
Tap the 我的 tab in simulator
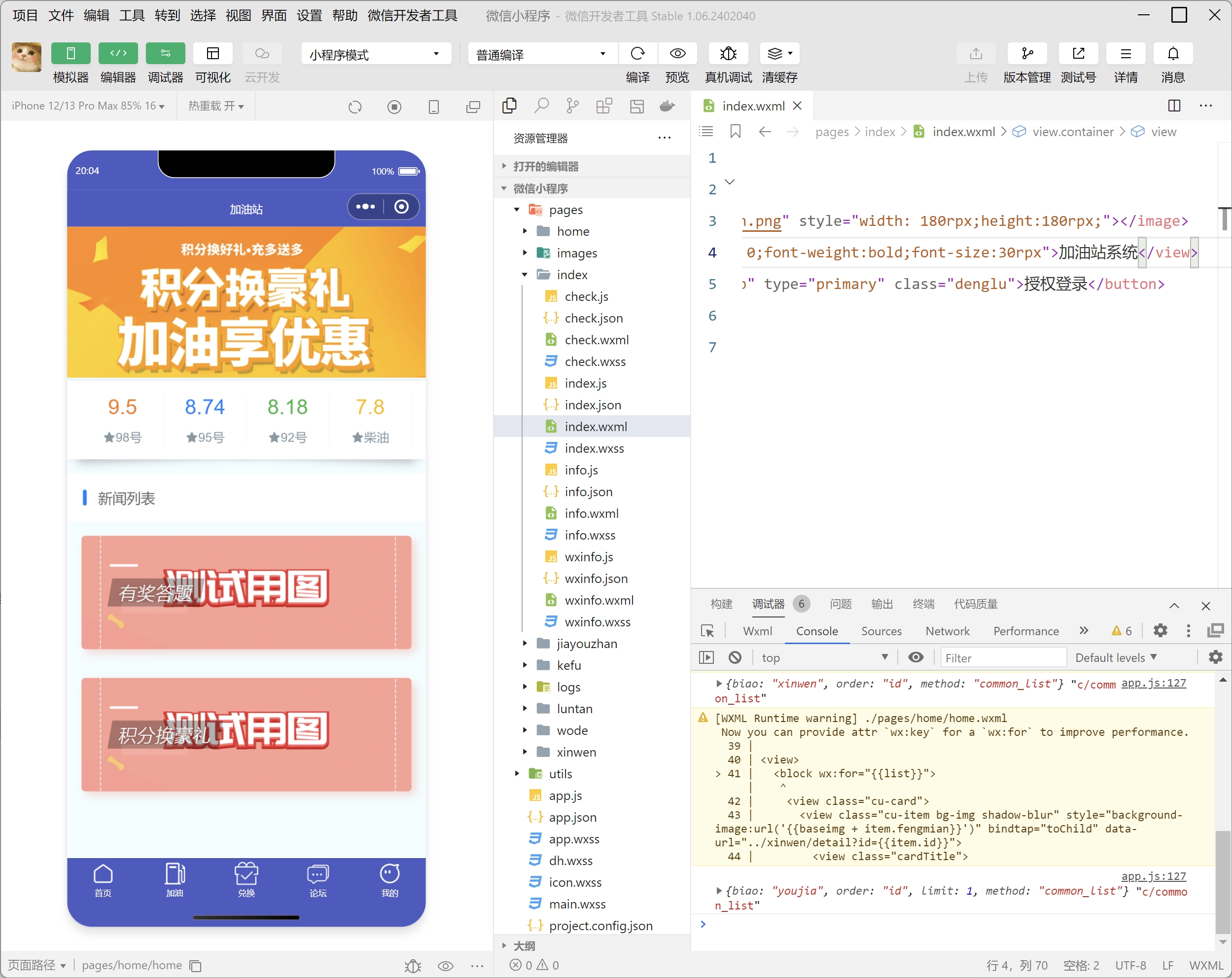point(389,881)
